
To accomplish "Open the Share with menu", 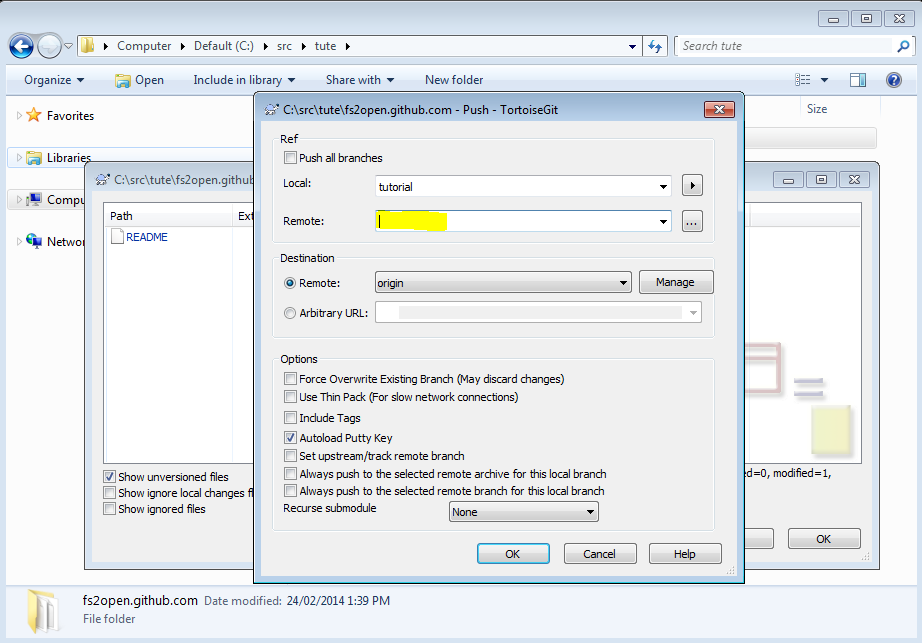I will (359, 80).
